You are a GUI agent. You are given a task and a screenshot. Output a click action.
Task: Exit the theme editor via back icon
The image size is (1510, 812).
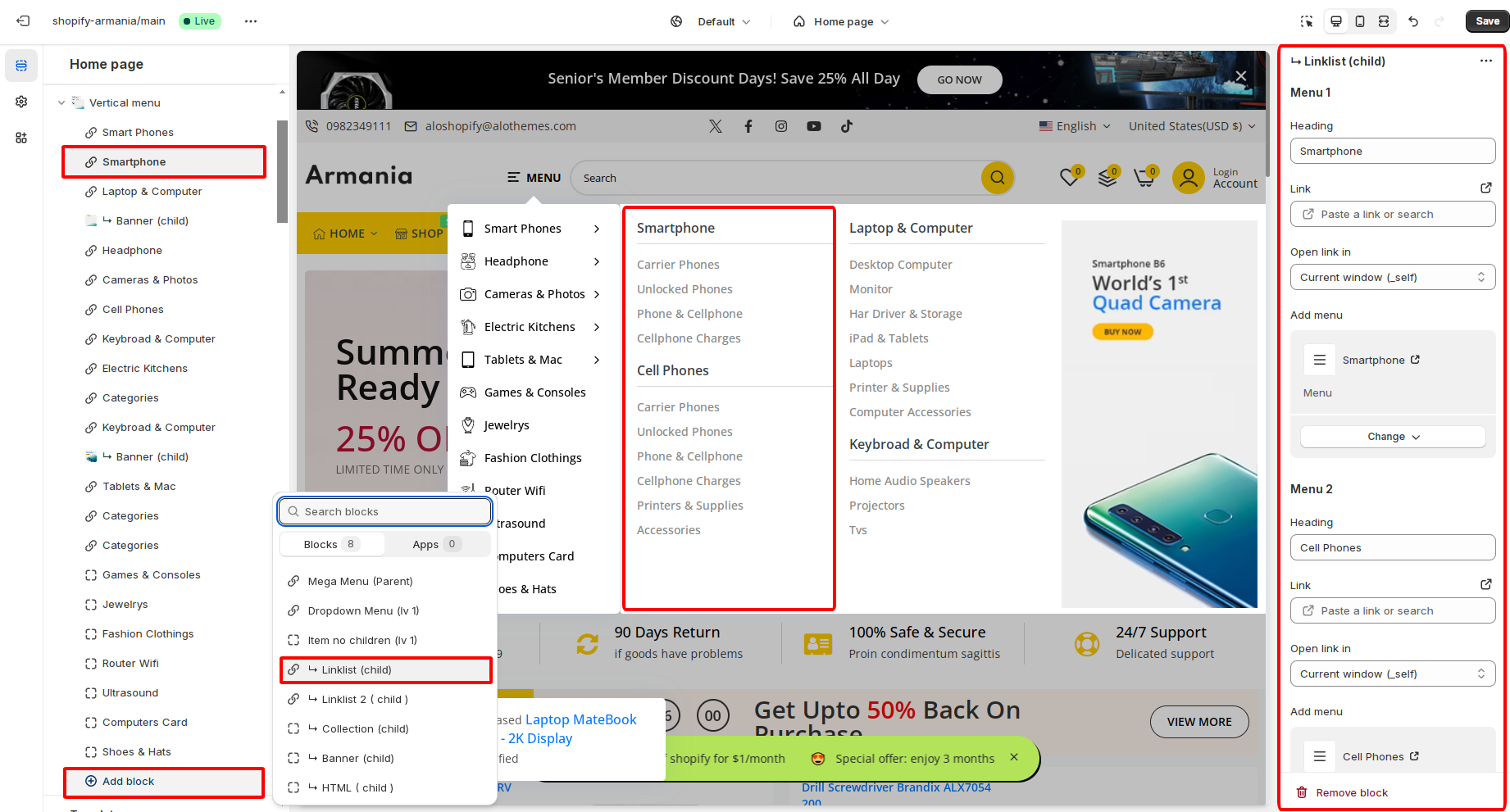23,21
